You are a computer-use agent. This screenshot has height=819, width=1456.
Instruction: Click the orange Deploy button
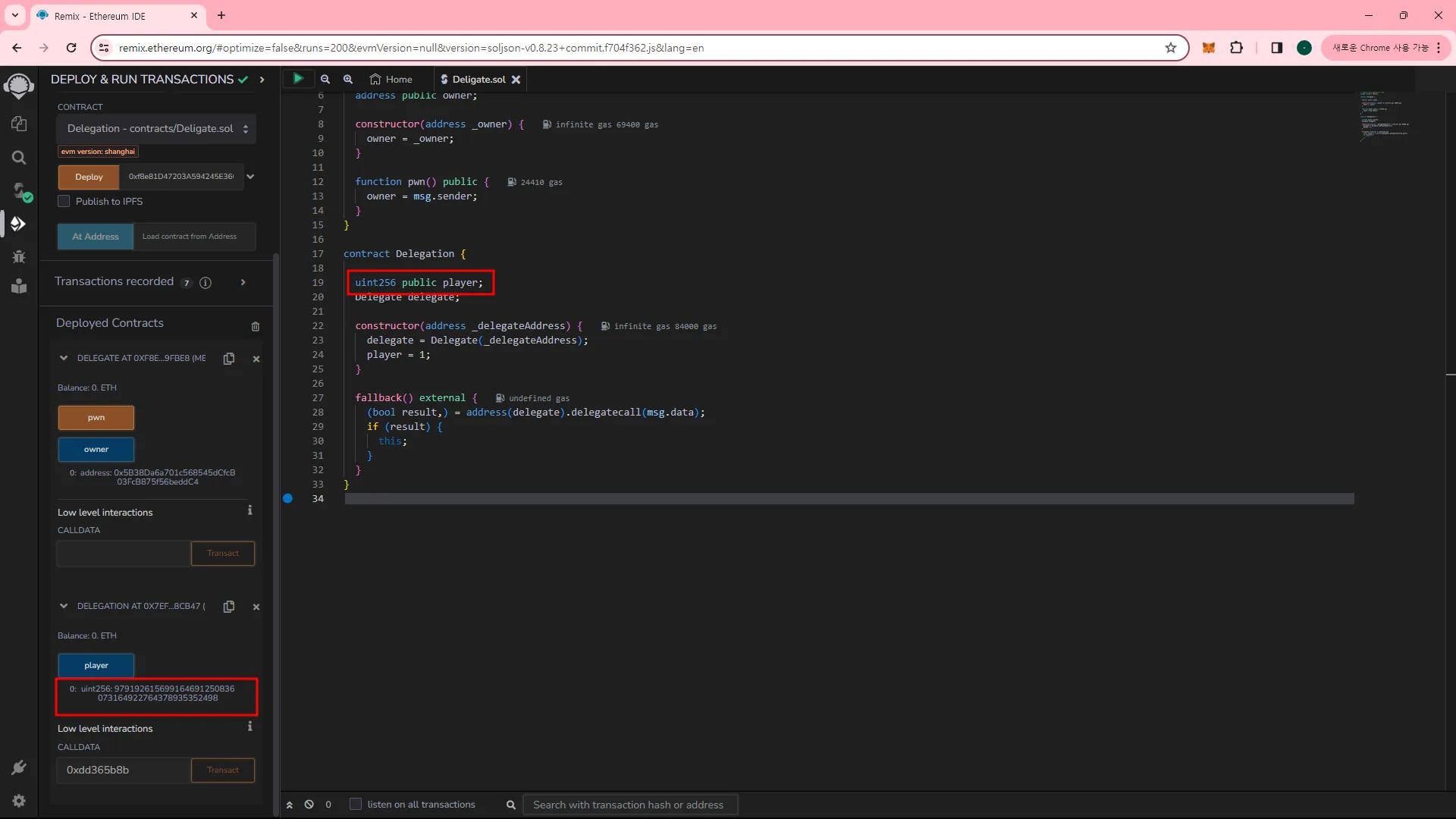tap(89, 177)
